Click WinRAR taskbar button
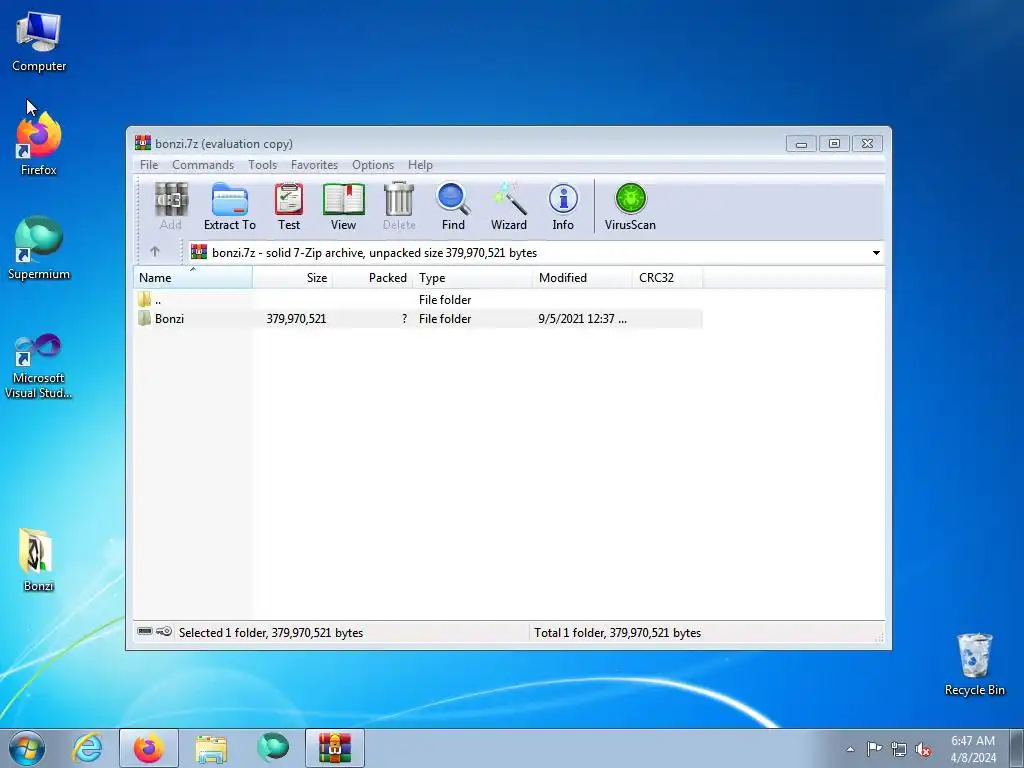1024x768 pixels. click(x=335, y=748)
